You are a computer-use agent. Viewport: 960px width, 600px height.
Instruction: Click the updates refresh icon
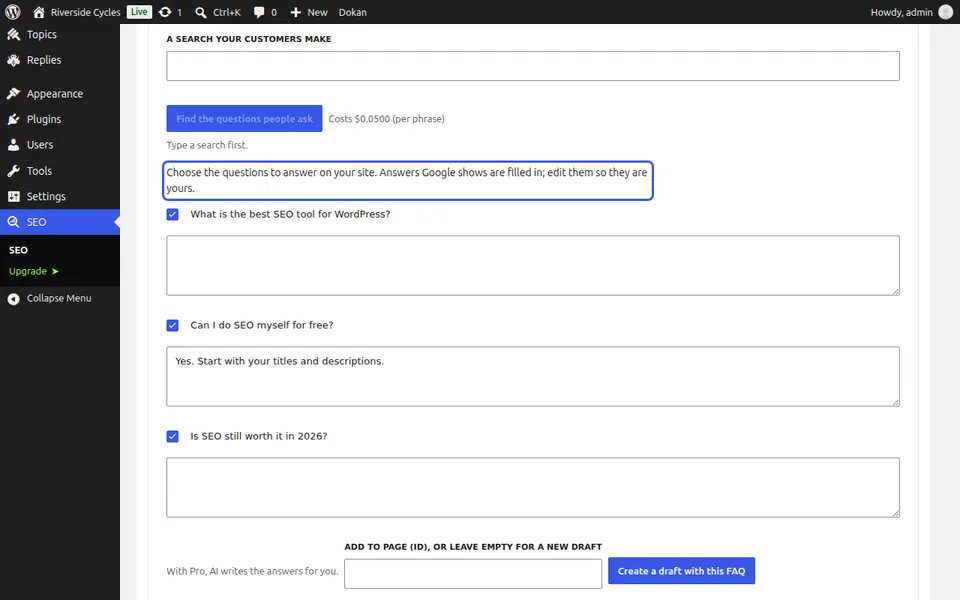coord(165,12)
